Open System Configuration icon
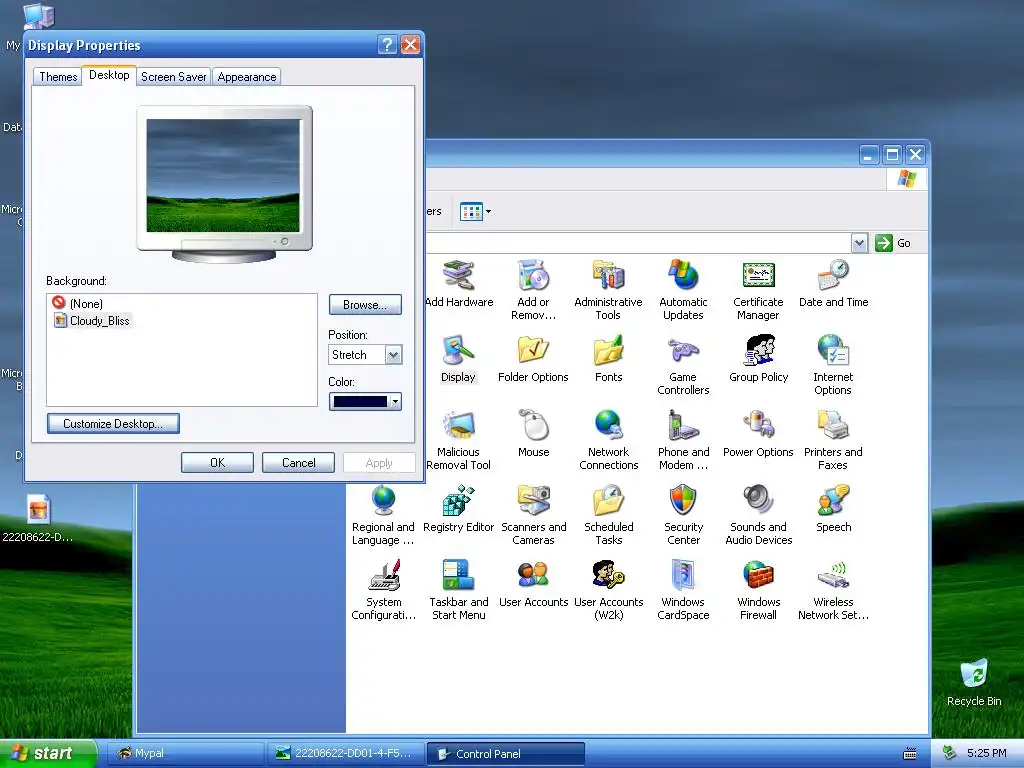1024x768 pixels. [383, 577]
